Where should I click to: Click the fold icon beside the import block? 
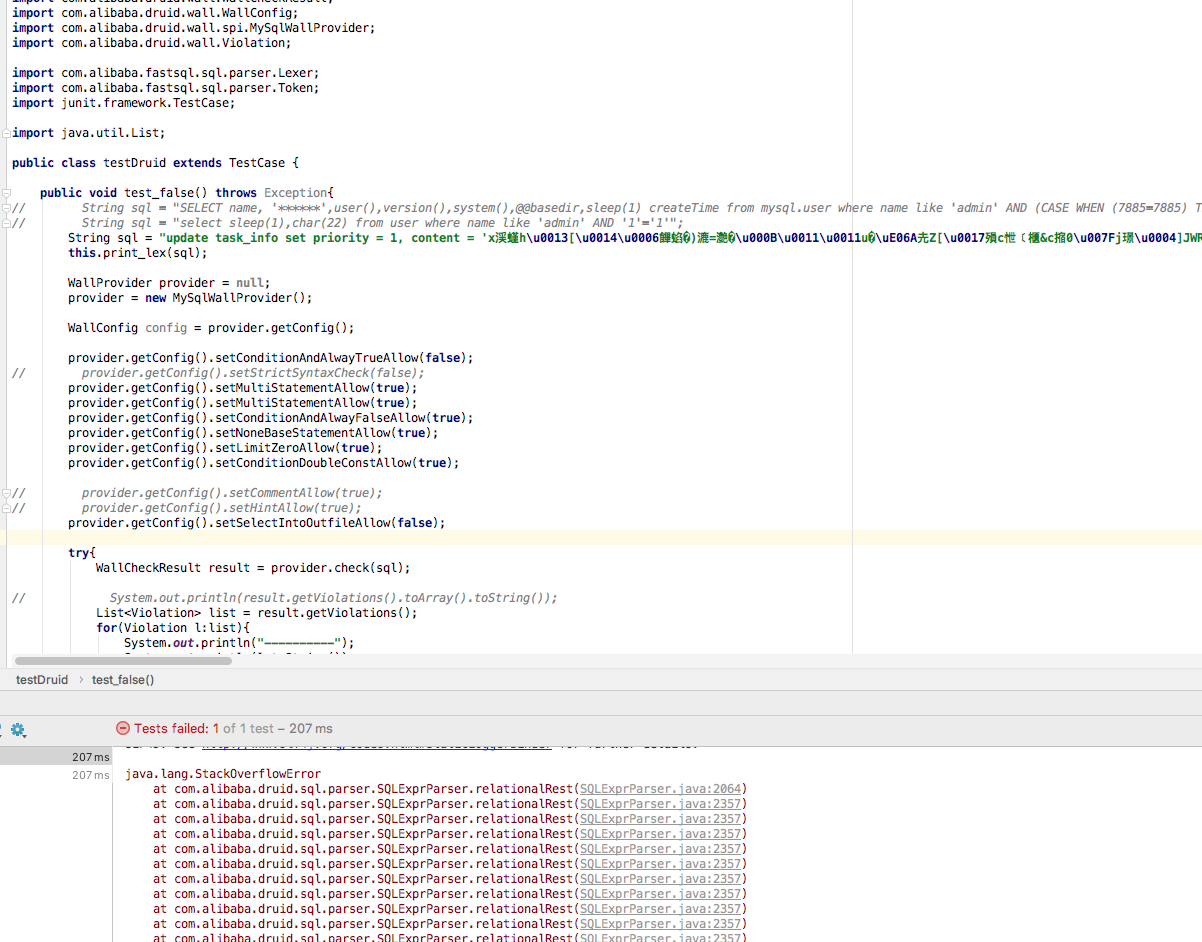(4, 132)
